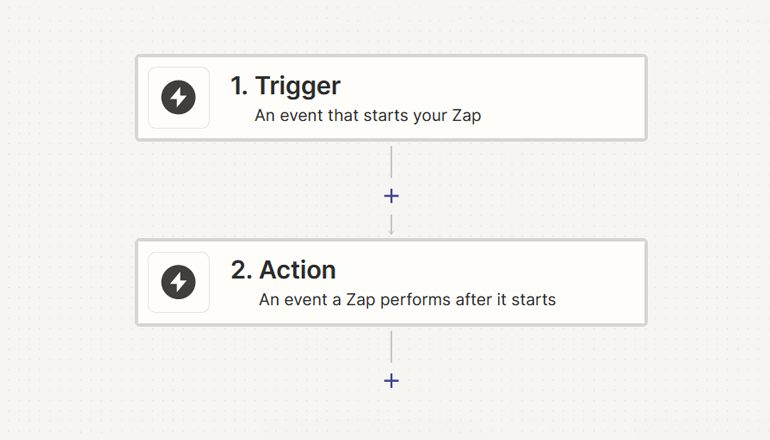The height and width of the screenshot is (440, 770).
Task: Click 'An event a Zap performs after it starts'
Action: tap(407, 300)
